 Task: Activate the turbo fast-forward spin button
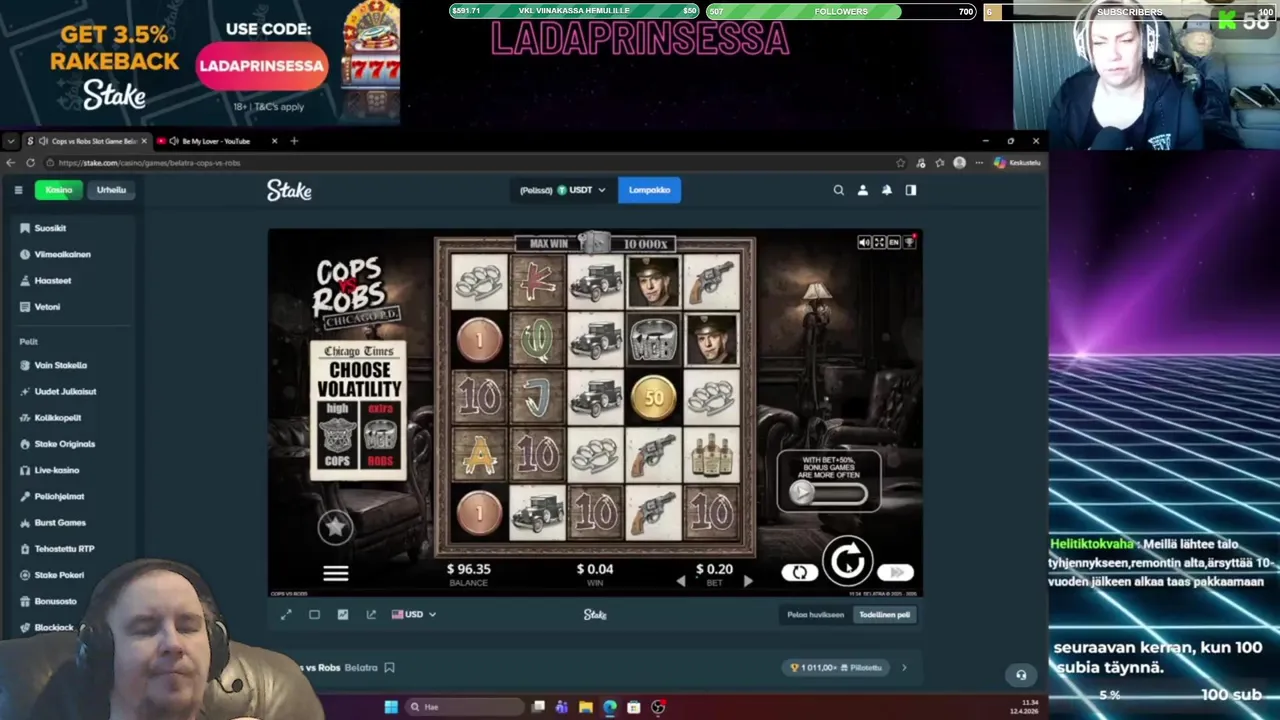click(x=895, y=572)
